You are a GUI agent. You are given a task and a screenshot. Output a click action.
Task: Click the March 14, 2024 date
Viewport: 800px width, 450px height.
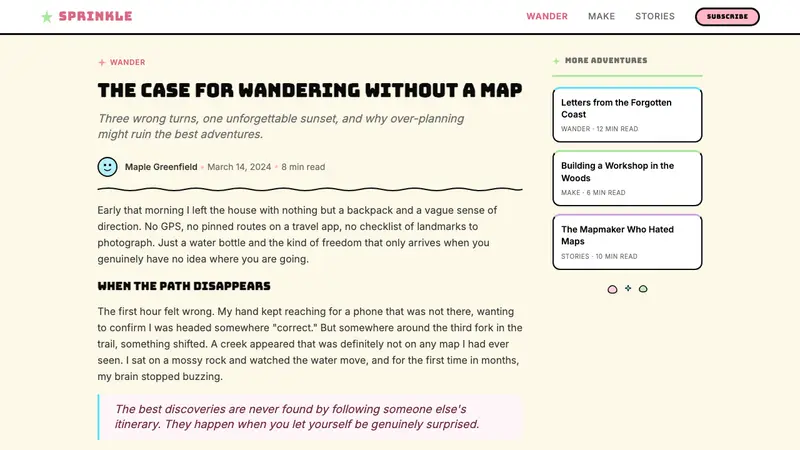click(239, 167)
